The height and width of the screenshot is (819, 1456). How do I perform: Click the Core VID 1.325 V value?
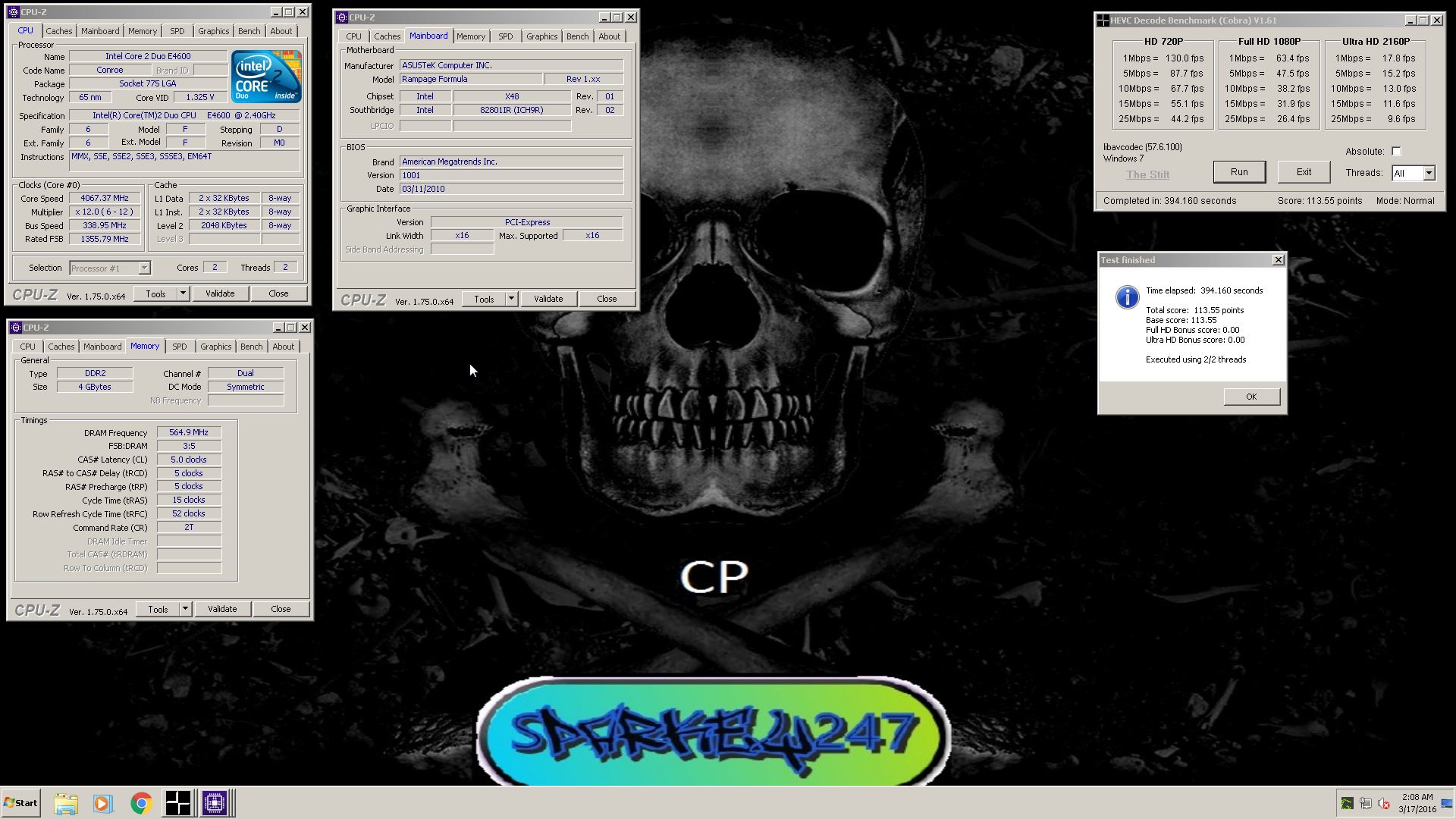click(x=199, y=97)
